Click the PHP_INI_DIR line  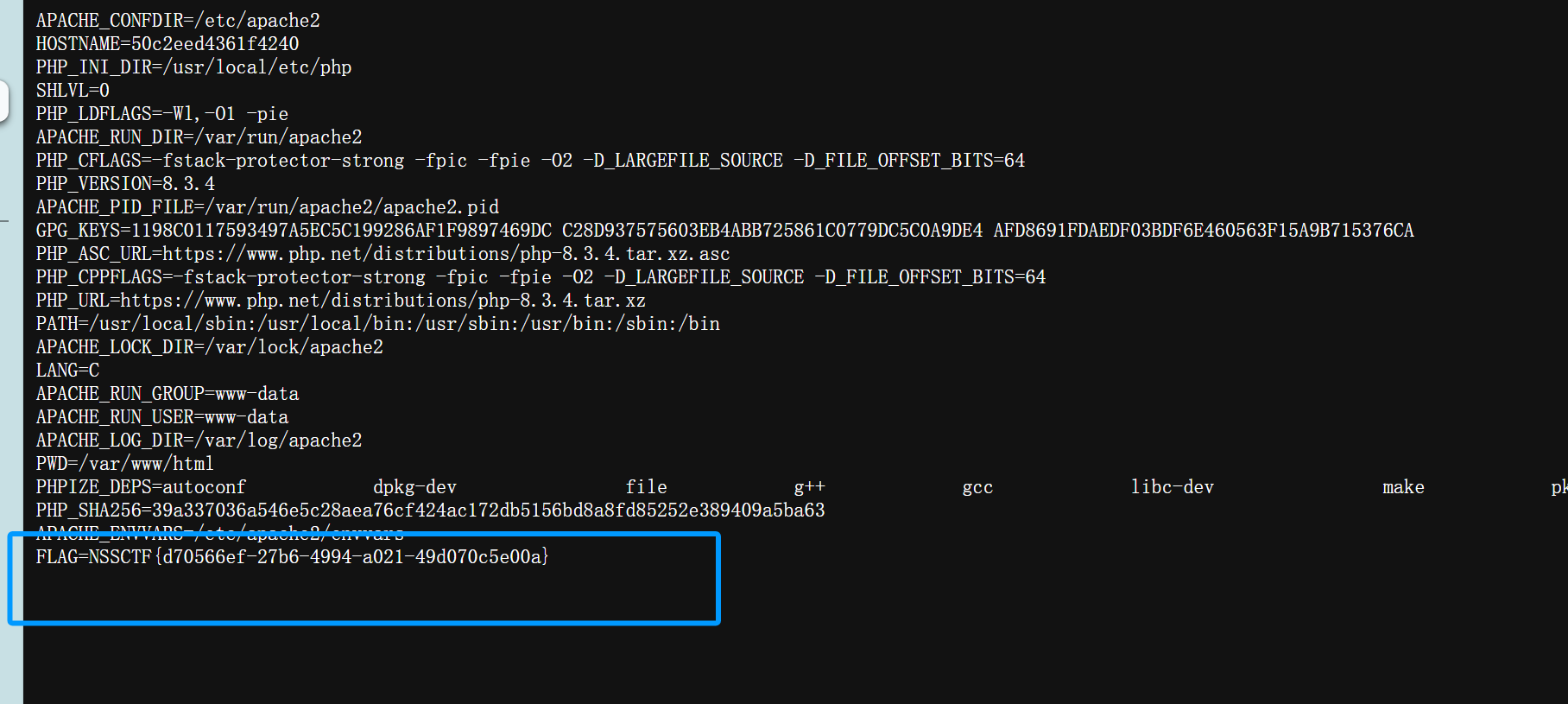coord(193,67)
